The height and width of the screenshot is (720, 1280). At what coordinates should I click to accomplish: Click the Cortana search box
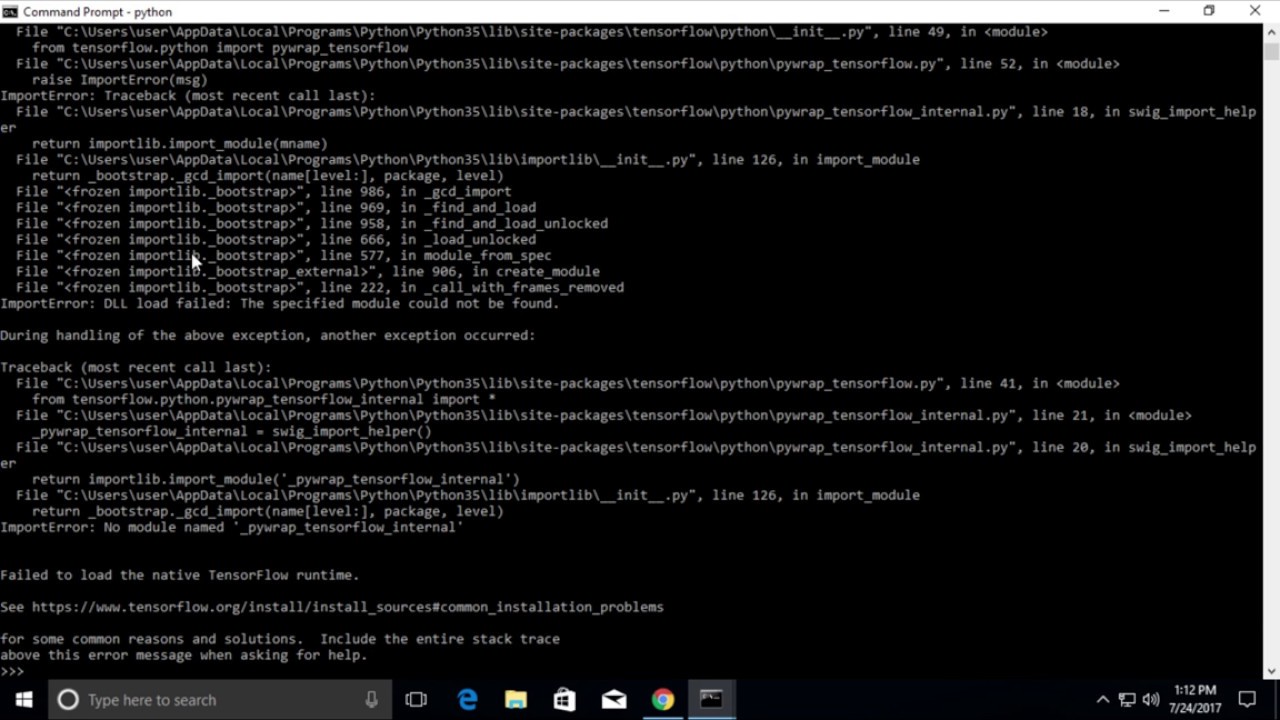pos(220,699)
